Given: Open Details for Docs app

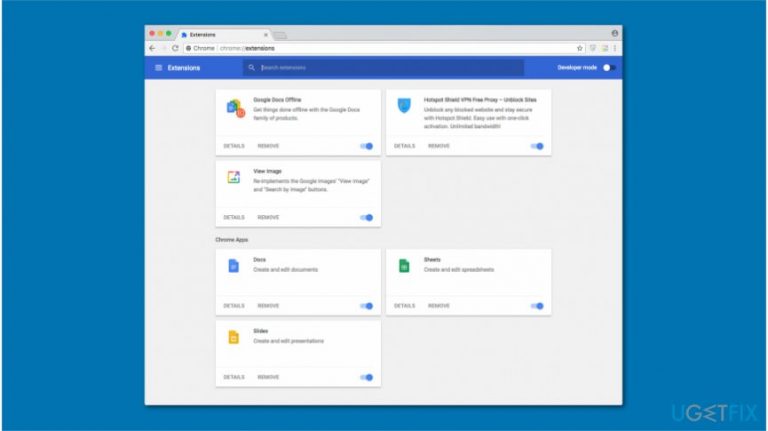Looking at the screenshot, I should coord(234,306).
